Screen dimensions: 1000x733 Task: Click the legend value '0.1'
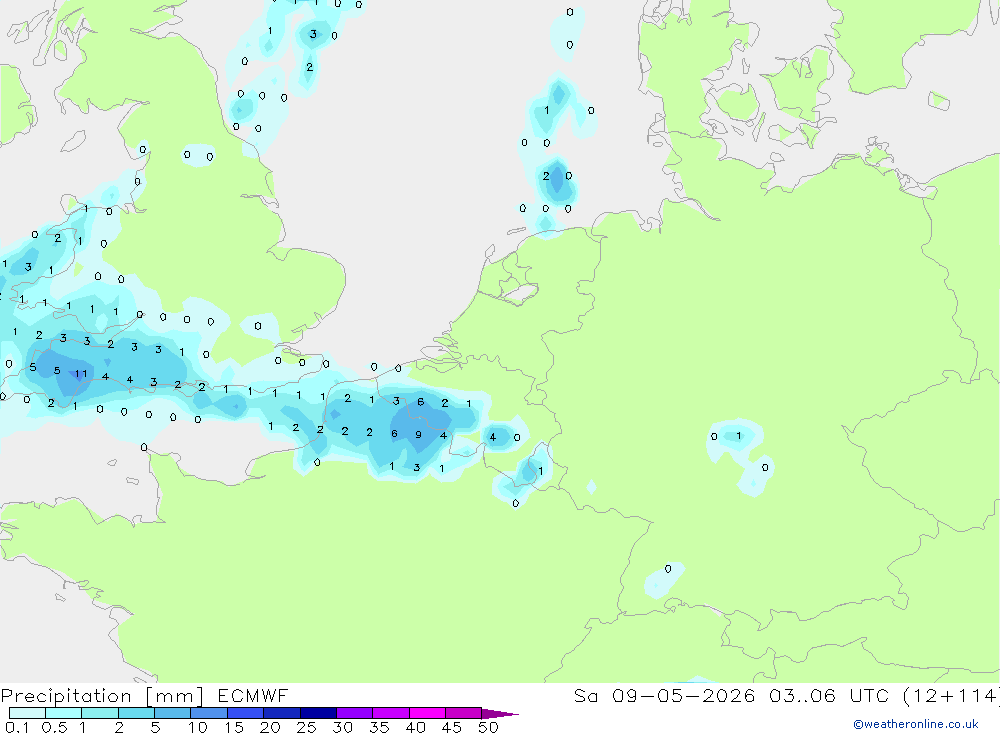17,727
